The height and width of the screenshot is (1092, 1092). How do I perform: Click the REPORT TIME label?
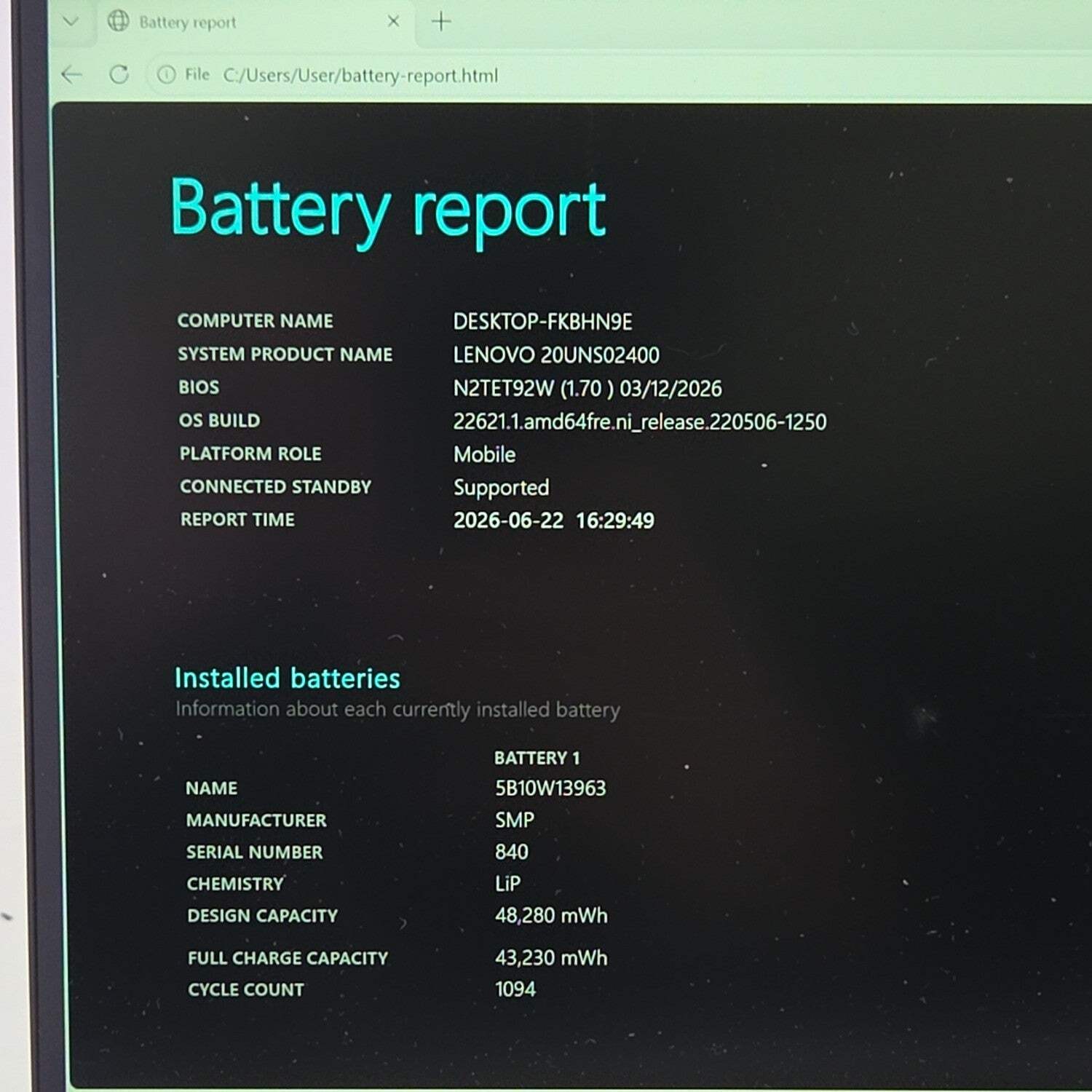(238, 520)
